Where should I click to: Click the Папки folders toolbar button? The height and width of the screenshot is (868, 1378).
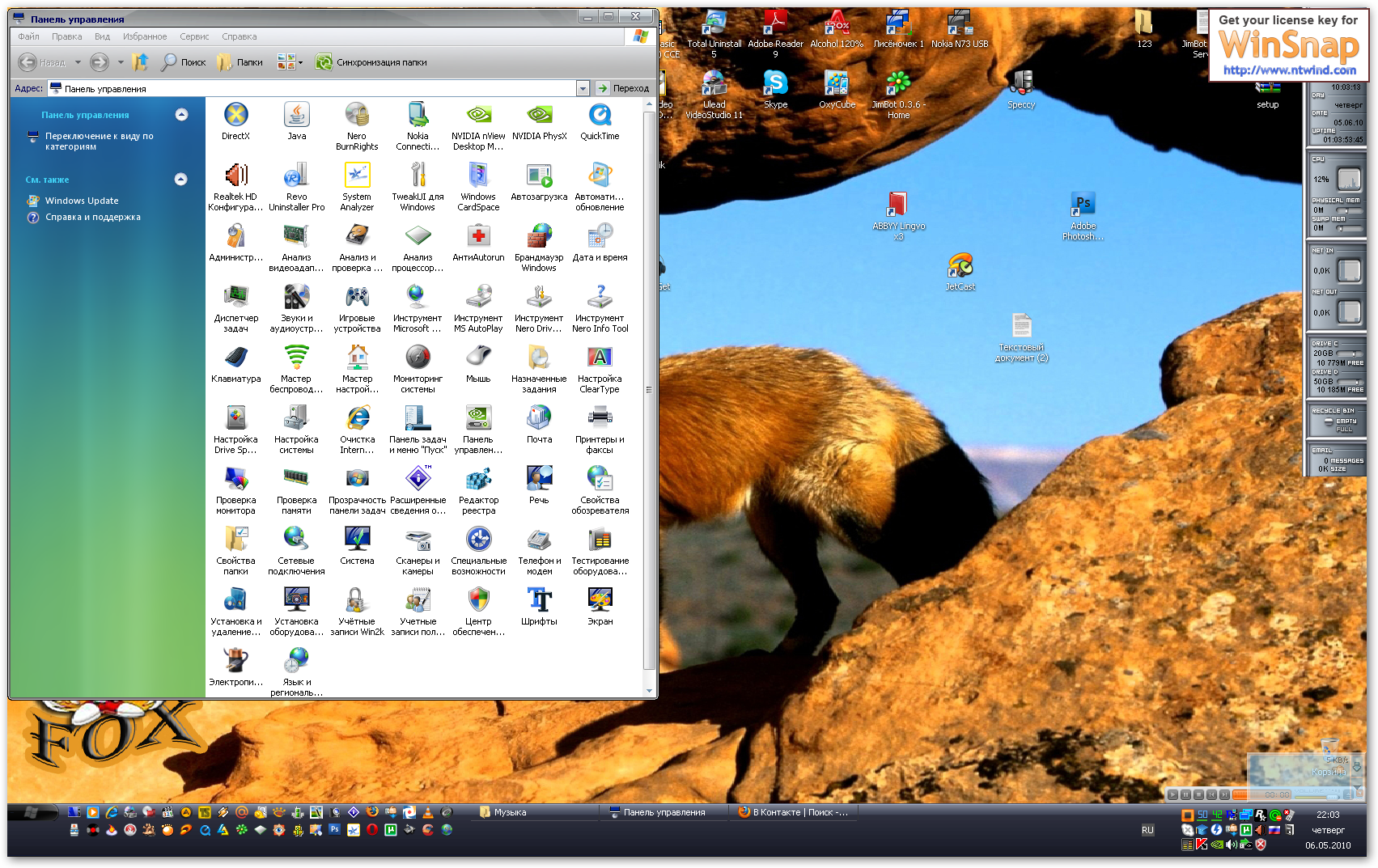240,62
